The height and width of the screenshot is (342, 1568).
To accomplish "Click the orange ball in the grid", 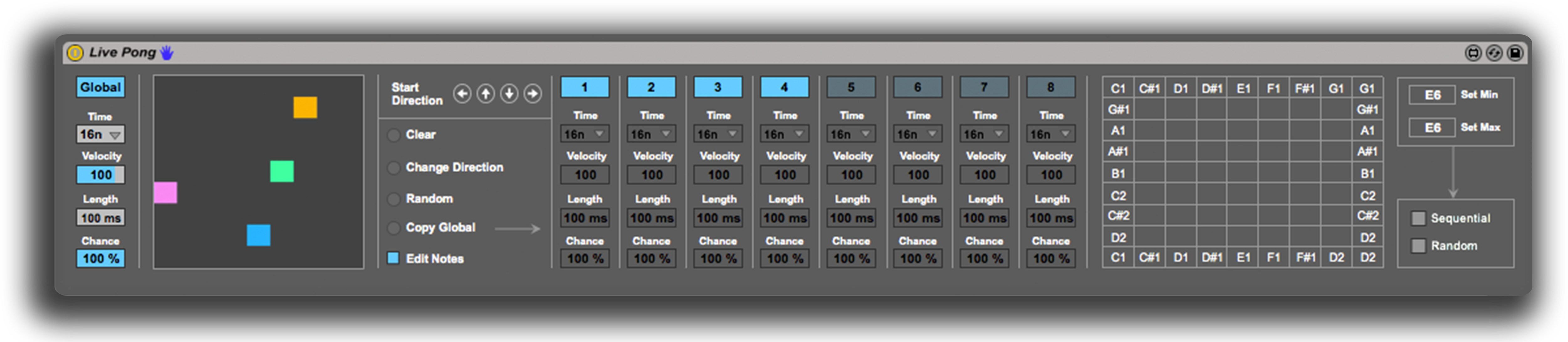I will (305, 107).
